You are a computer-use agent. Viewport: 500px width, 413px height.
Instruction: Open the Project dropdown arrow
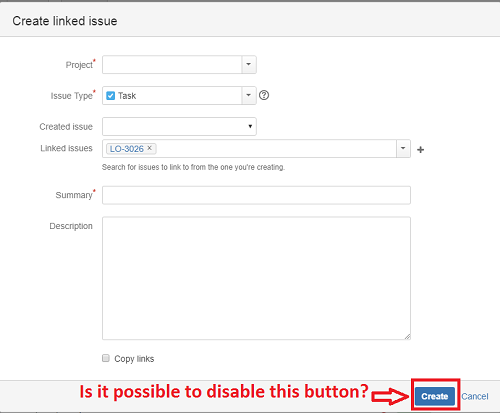pyautogui.click(x=249, y=64)
